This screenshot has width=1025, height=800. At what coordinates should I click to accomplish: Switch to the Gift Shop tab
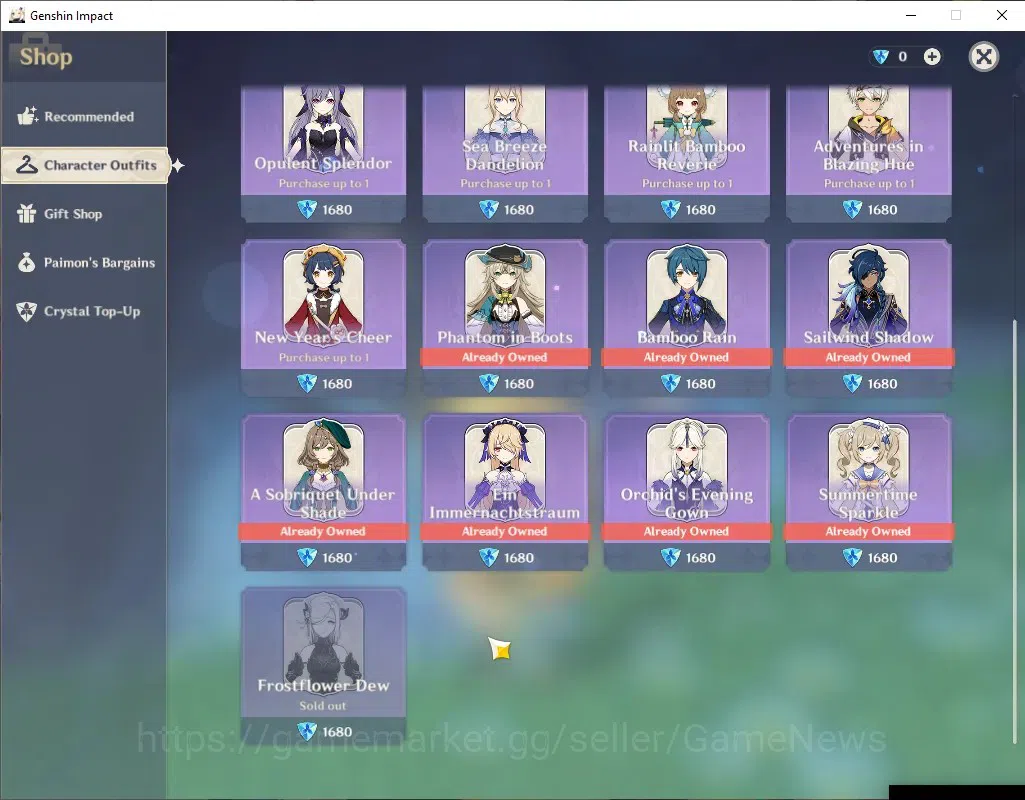coord(84,214)
